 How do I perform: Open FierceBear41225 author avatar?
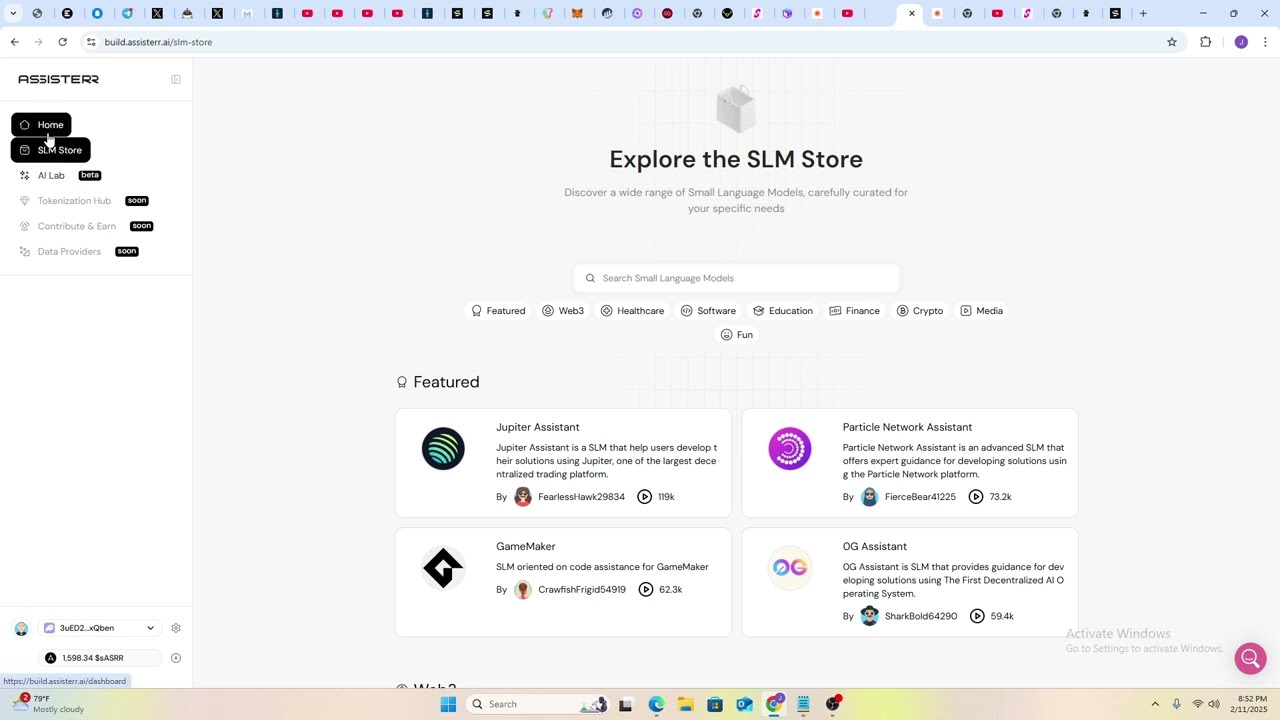[x=870, y=497]
